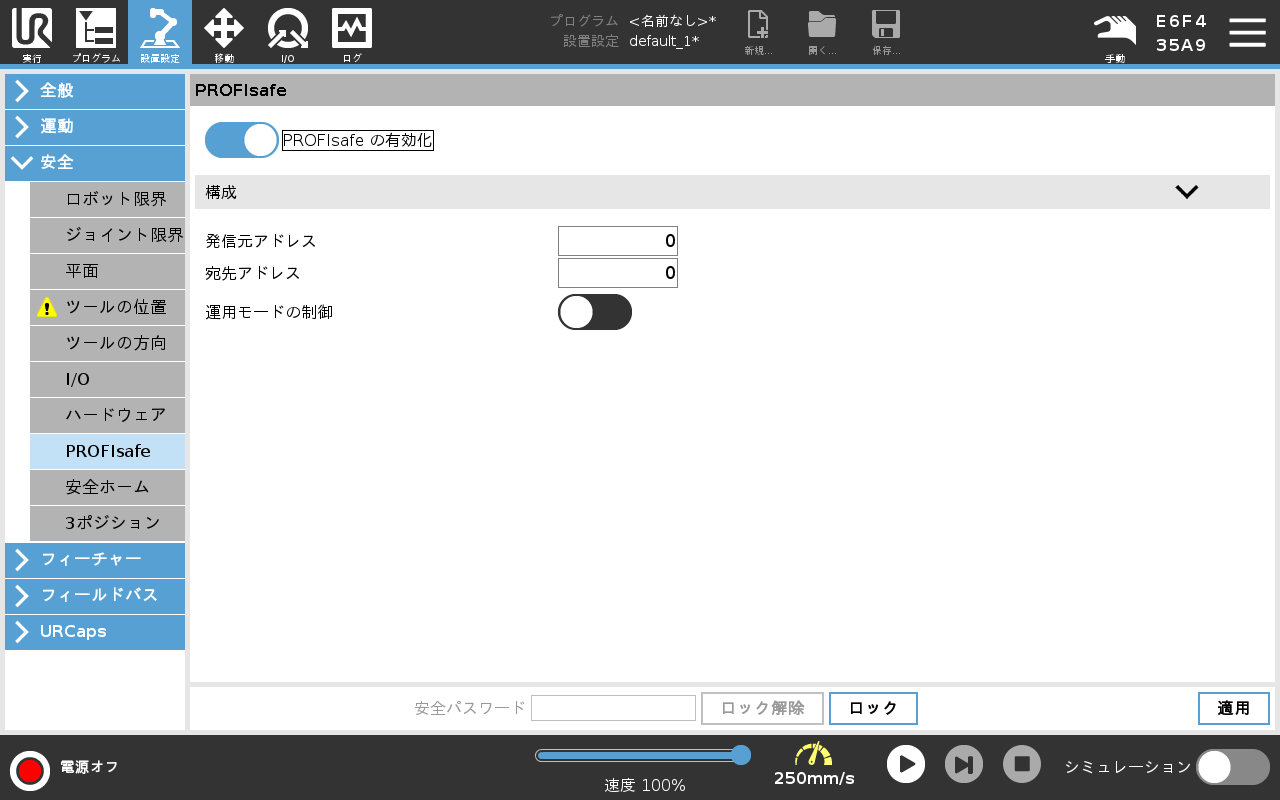Open ツールの方向 safety settings
The width and height of the screenshot is (1280, 800).
107,343
